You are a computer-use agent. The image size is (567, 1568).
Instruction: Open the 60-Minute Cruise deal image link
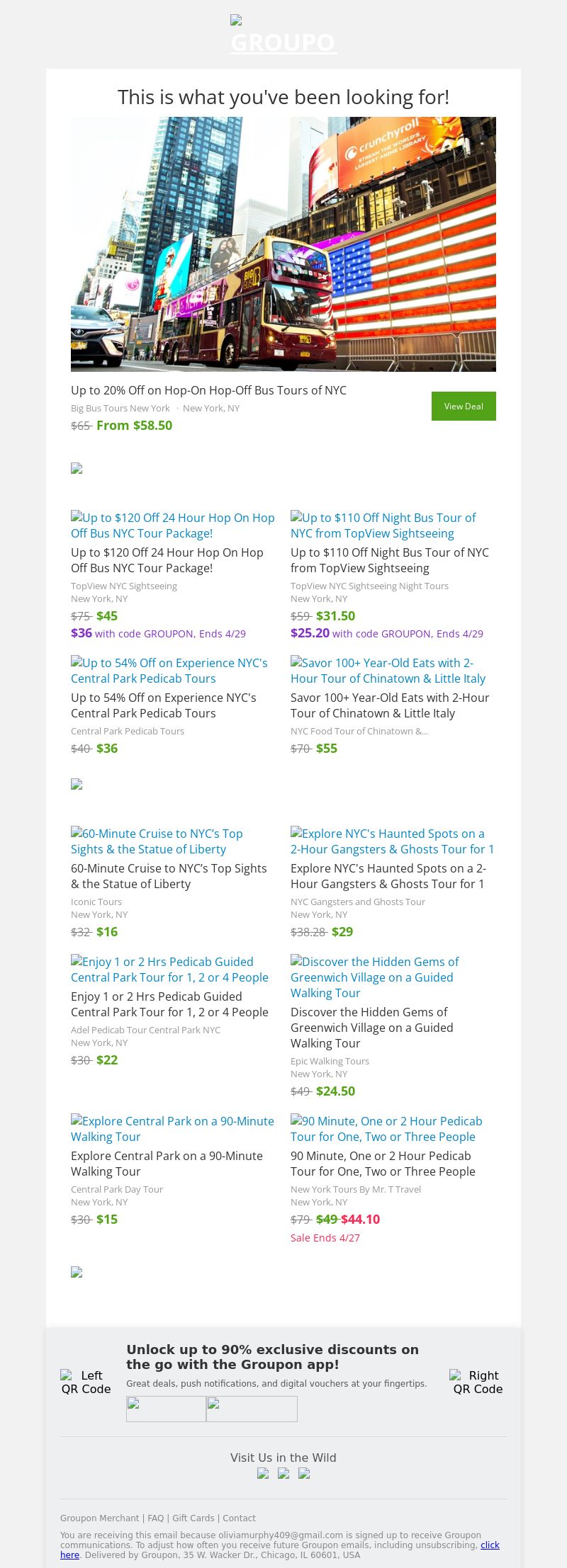157,841
